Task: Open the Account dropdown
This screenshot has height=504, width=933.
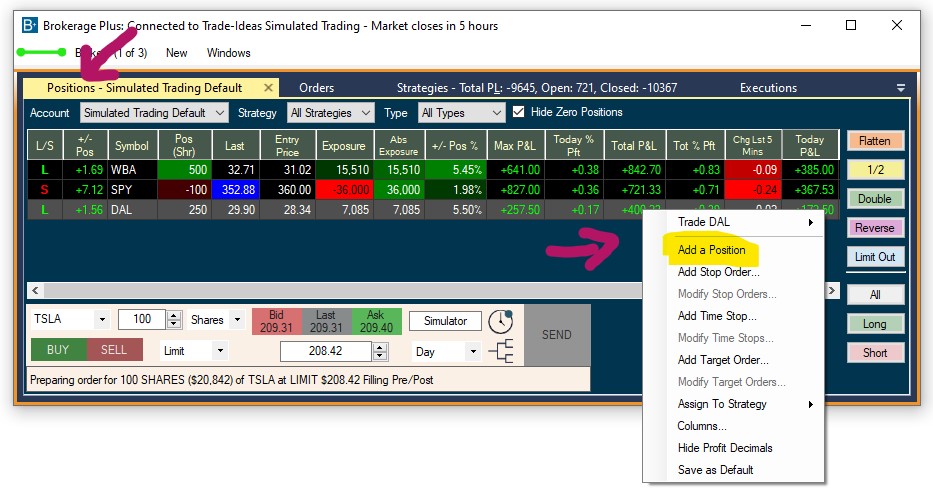Action: (154, 113)
